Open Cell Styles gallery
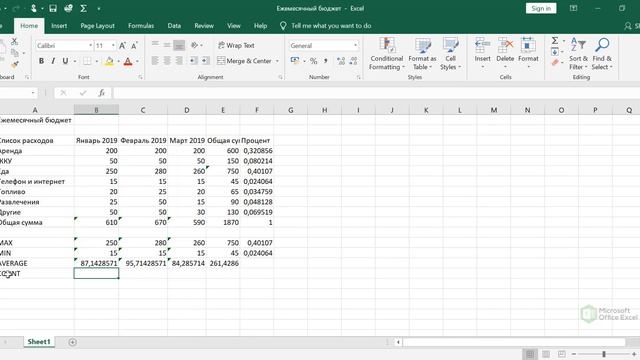The image size is (640, 360). (x=450, y=54)
